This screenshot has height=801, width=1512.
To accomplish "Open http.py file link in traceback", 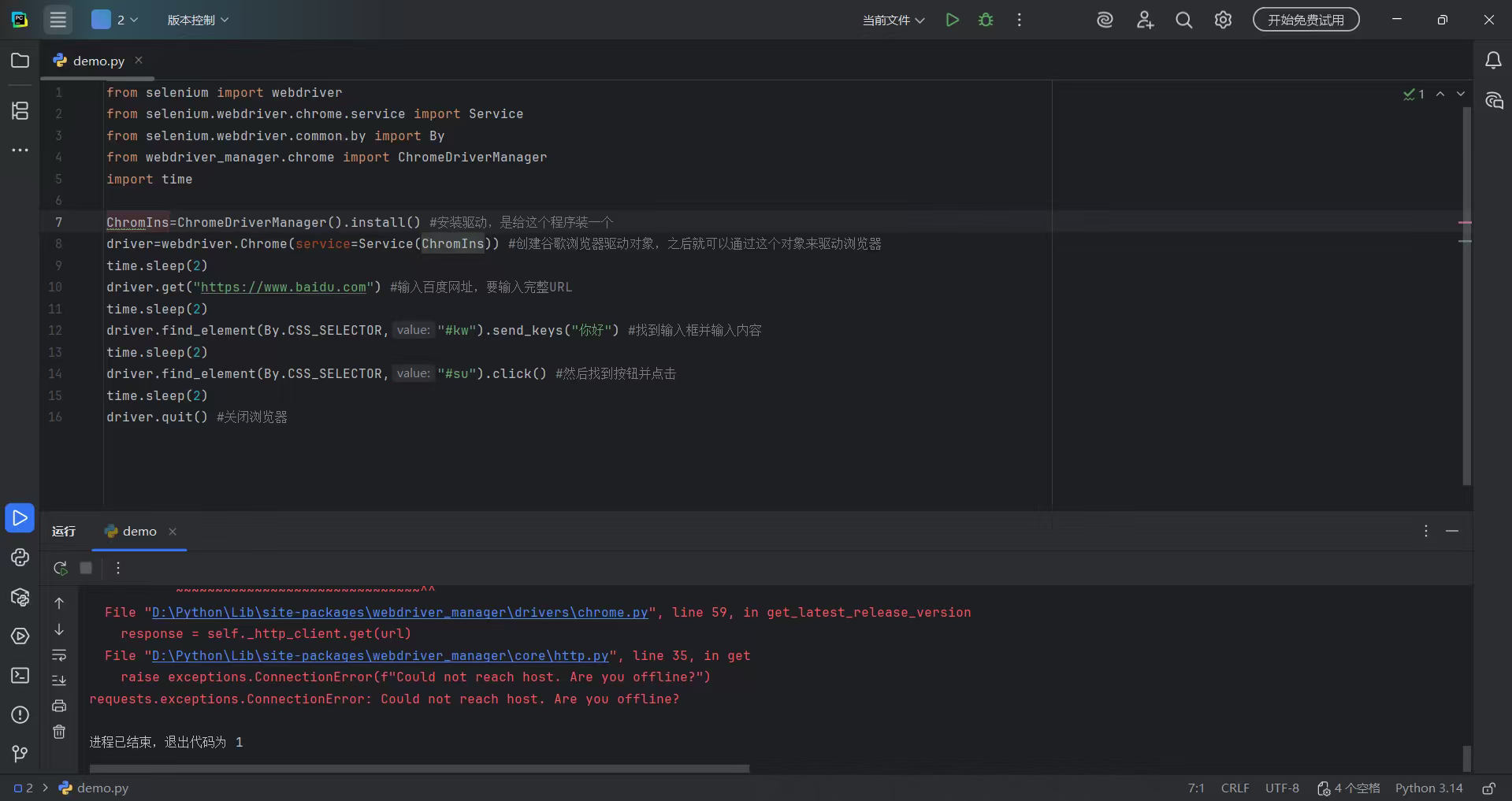I will 380,656.
